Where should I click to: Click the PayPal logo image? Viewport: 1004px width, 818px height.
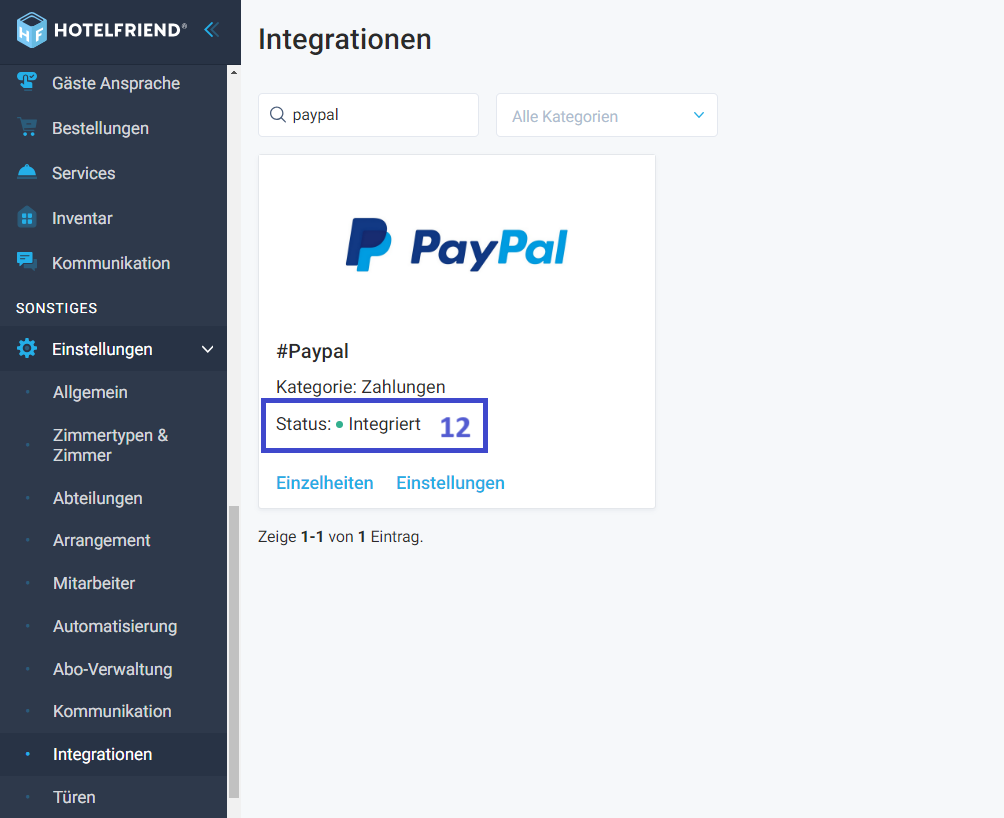(457, 245)
